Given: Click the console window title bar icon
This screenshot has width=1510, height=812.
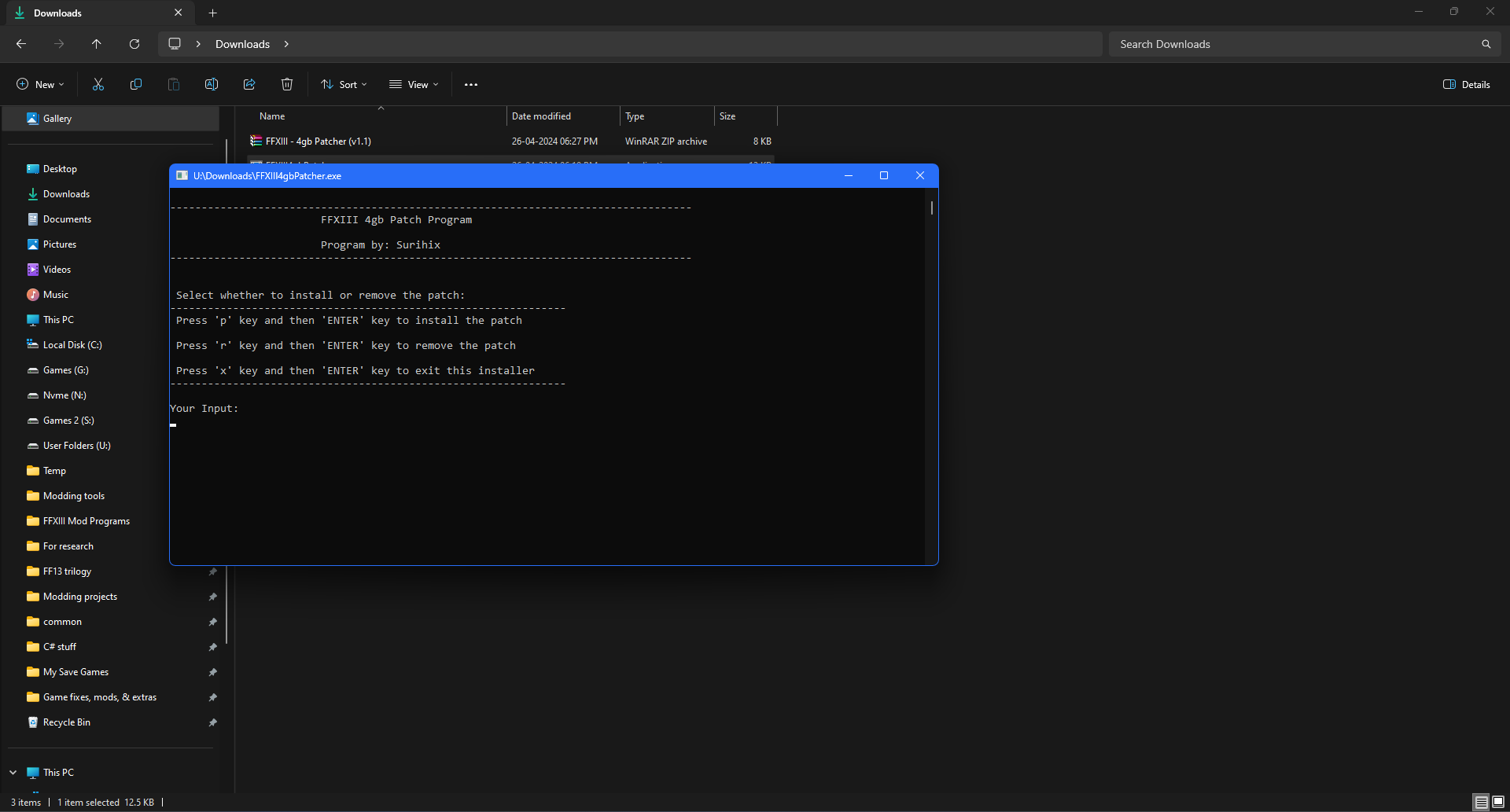Looking at the screenshot, I should click(182, 176).
